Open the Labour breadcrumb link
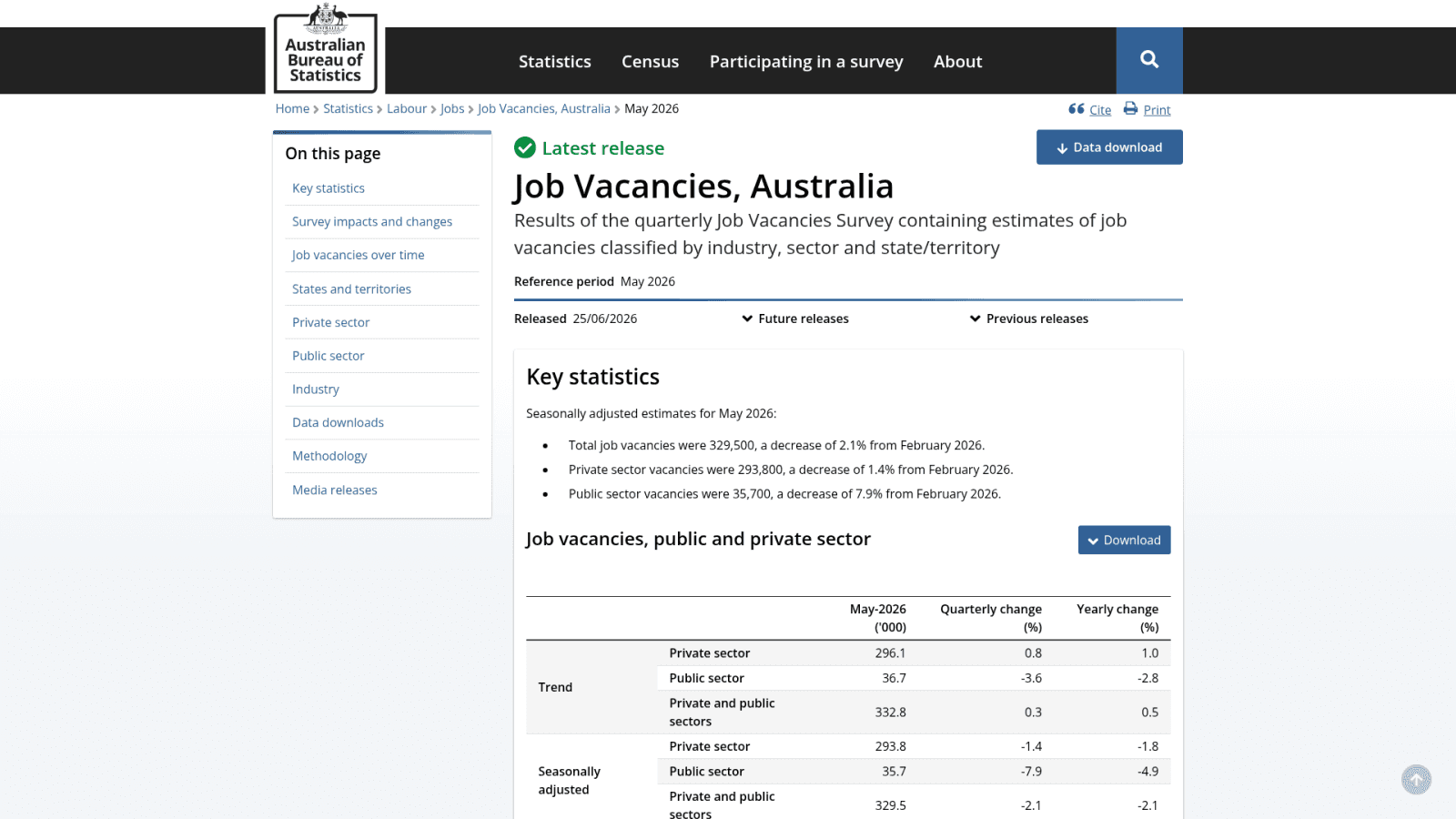The image size is (1456, 819). coord(407,108)
